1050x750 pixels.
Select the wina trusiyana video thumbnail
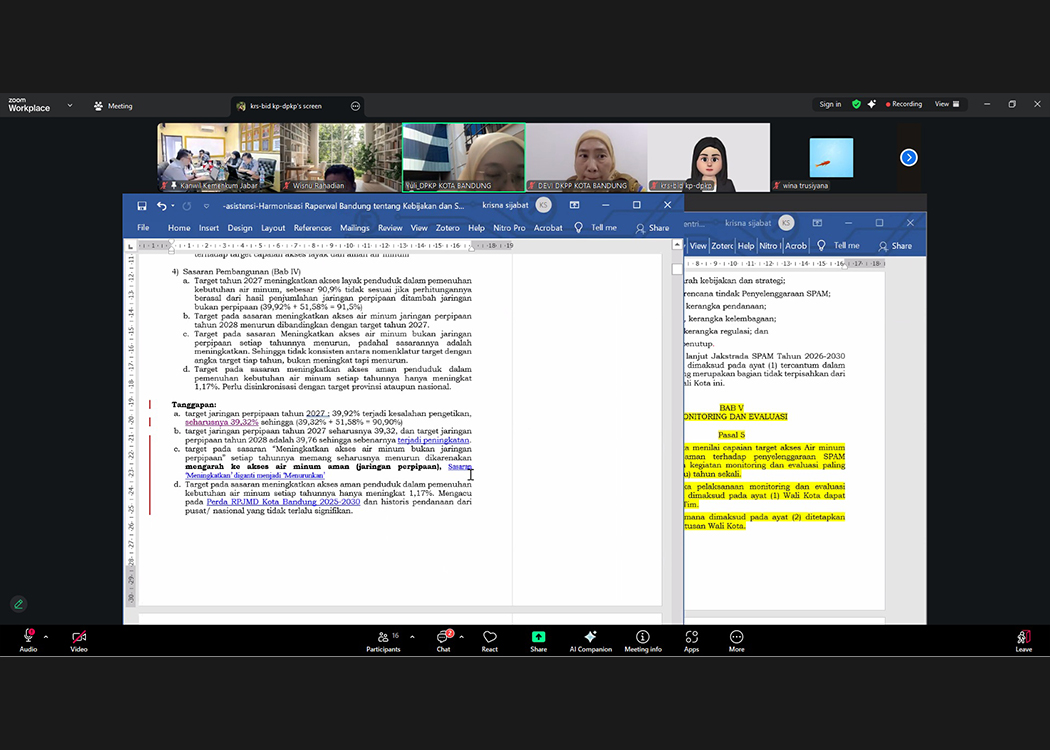click(x=831, y=158)
